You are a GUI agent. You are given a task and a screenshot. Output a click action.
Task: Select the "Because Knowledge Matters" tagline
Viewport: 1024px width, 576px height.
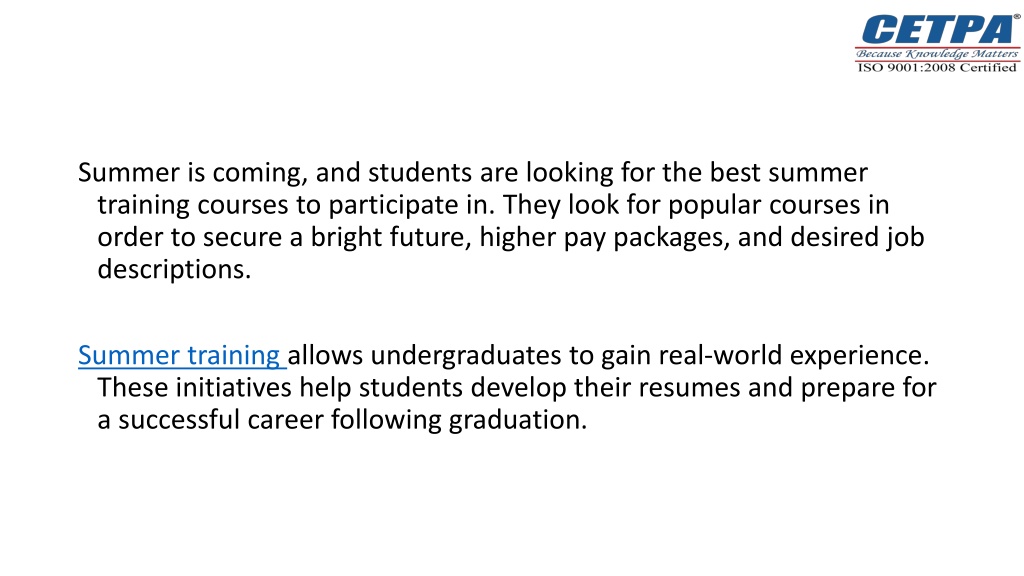[x=937, y=54]
